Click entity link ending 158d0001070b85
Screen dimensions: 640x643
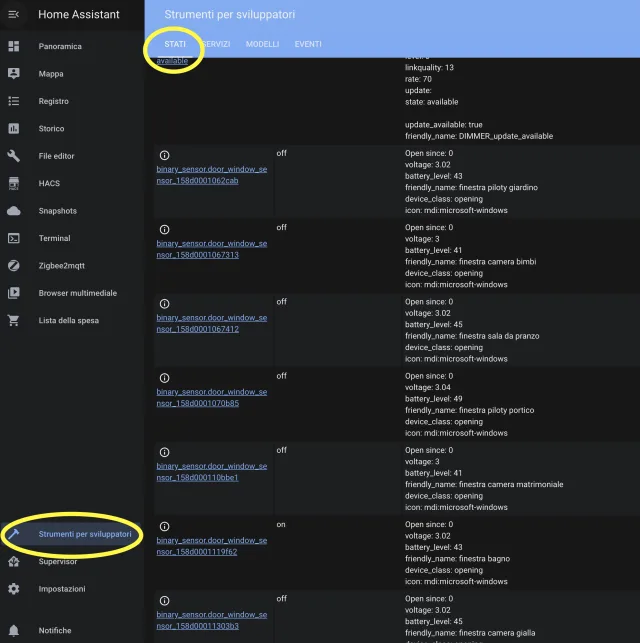[x=212, y=398]
